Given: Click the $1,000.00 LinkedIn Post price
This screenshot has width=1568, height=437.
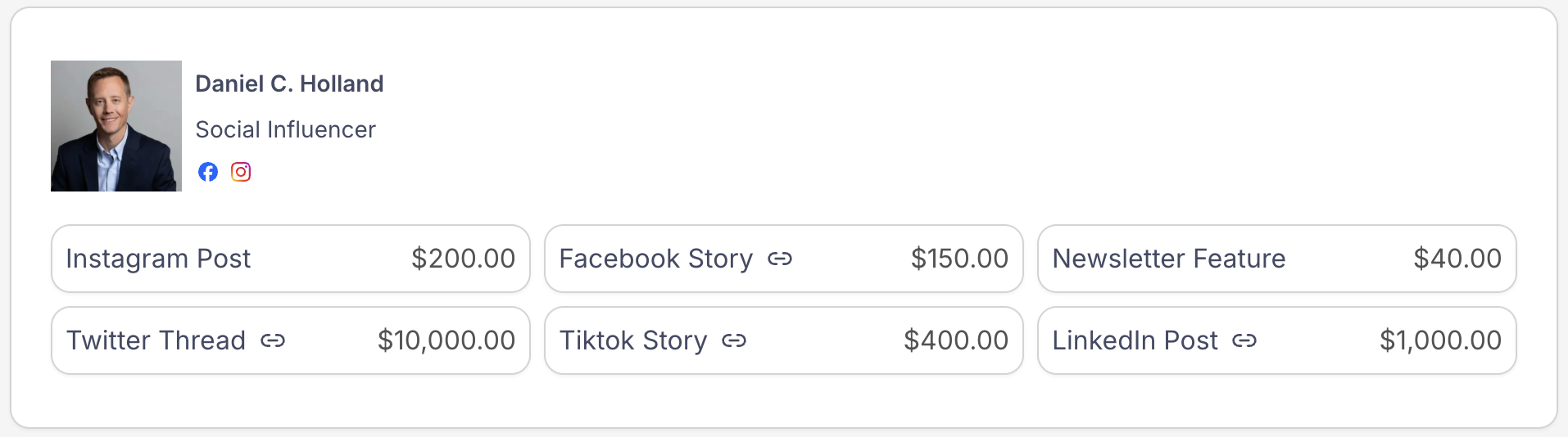Looking at the screenshot, I should coord(1440,340).
